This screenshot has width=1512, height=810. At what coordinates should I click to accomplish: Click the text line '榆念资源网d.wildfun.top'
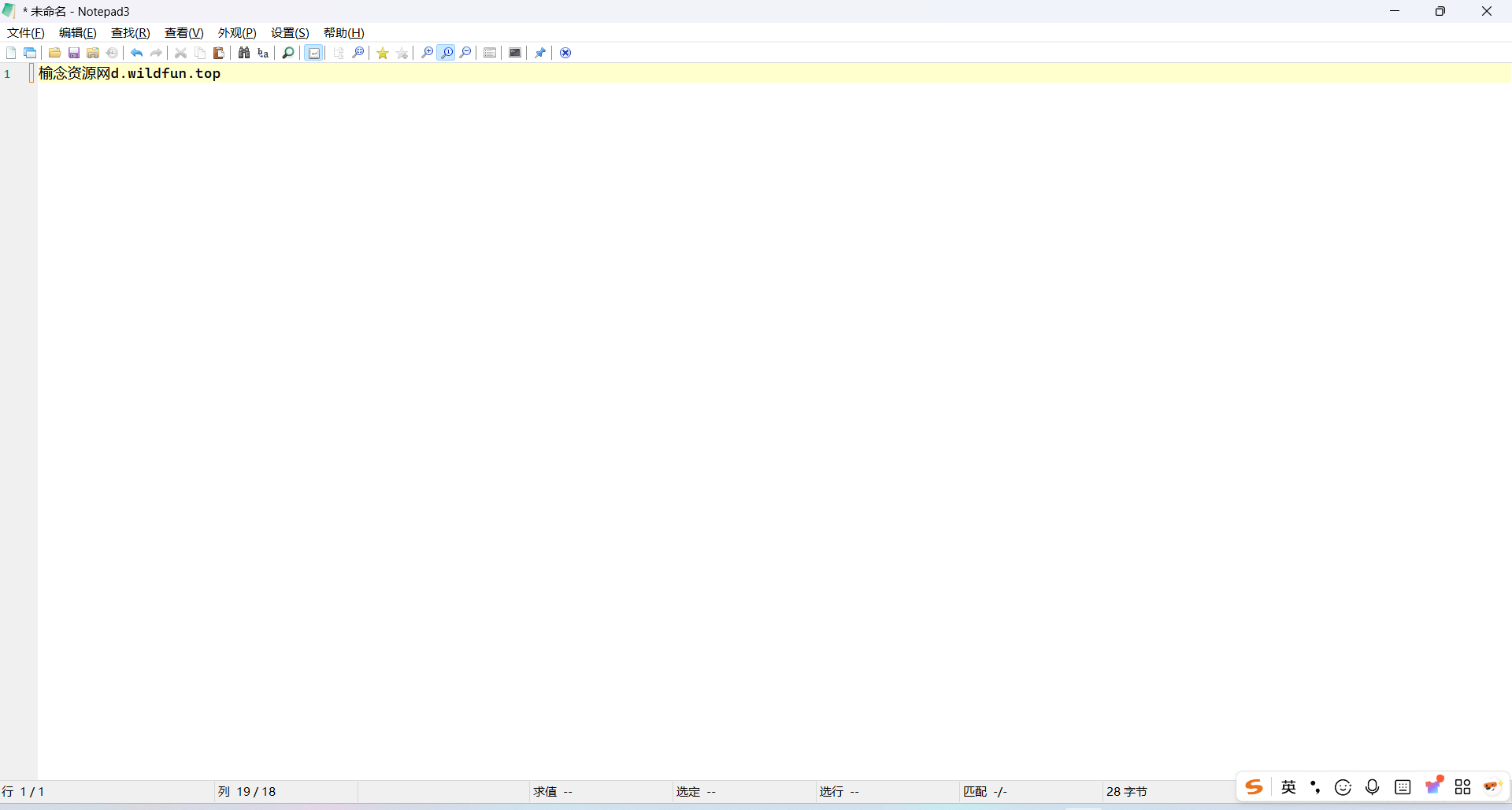pos(130,73)
